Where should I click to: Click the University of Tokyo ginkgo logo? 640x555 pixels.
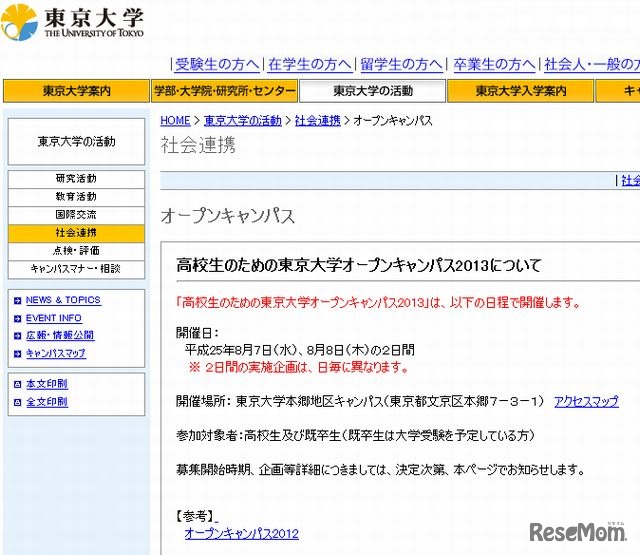coord(20,22)
